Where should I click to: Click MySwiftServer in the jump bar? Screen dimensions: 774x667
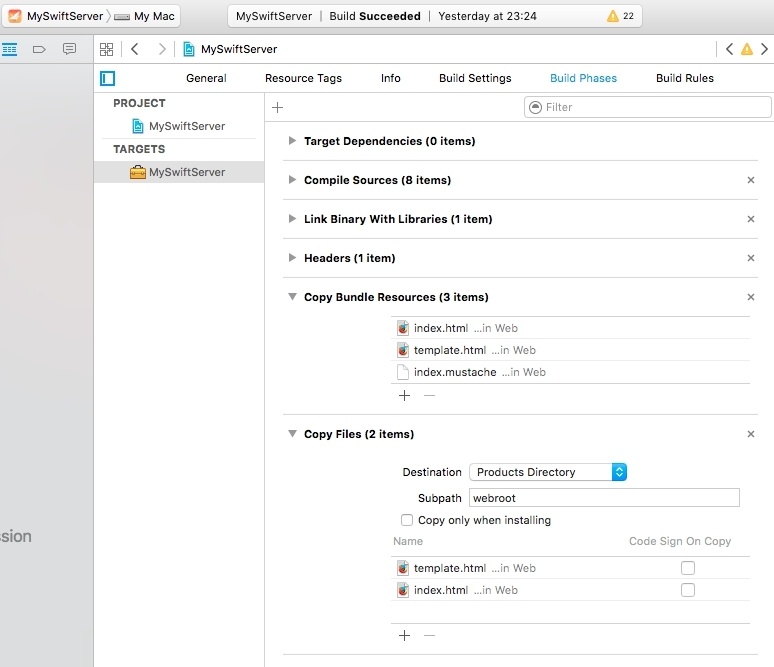(239, 49)
